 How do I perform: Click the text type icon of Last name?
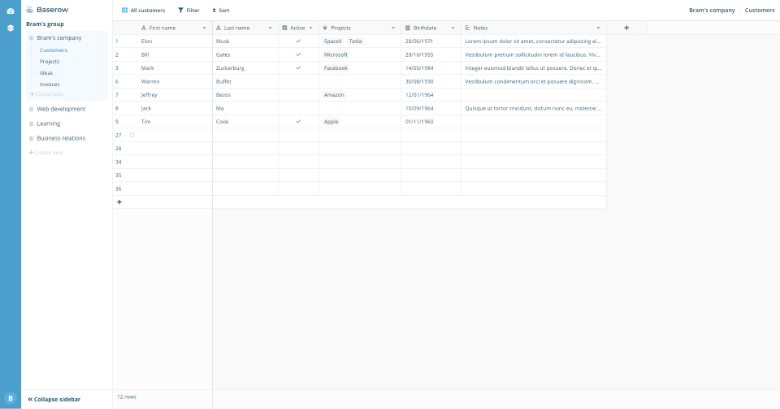point(218,28)
